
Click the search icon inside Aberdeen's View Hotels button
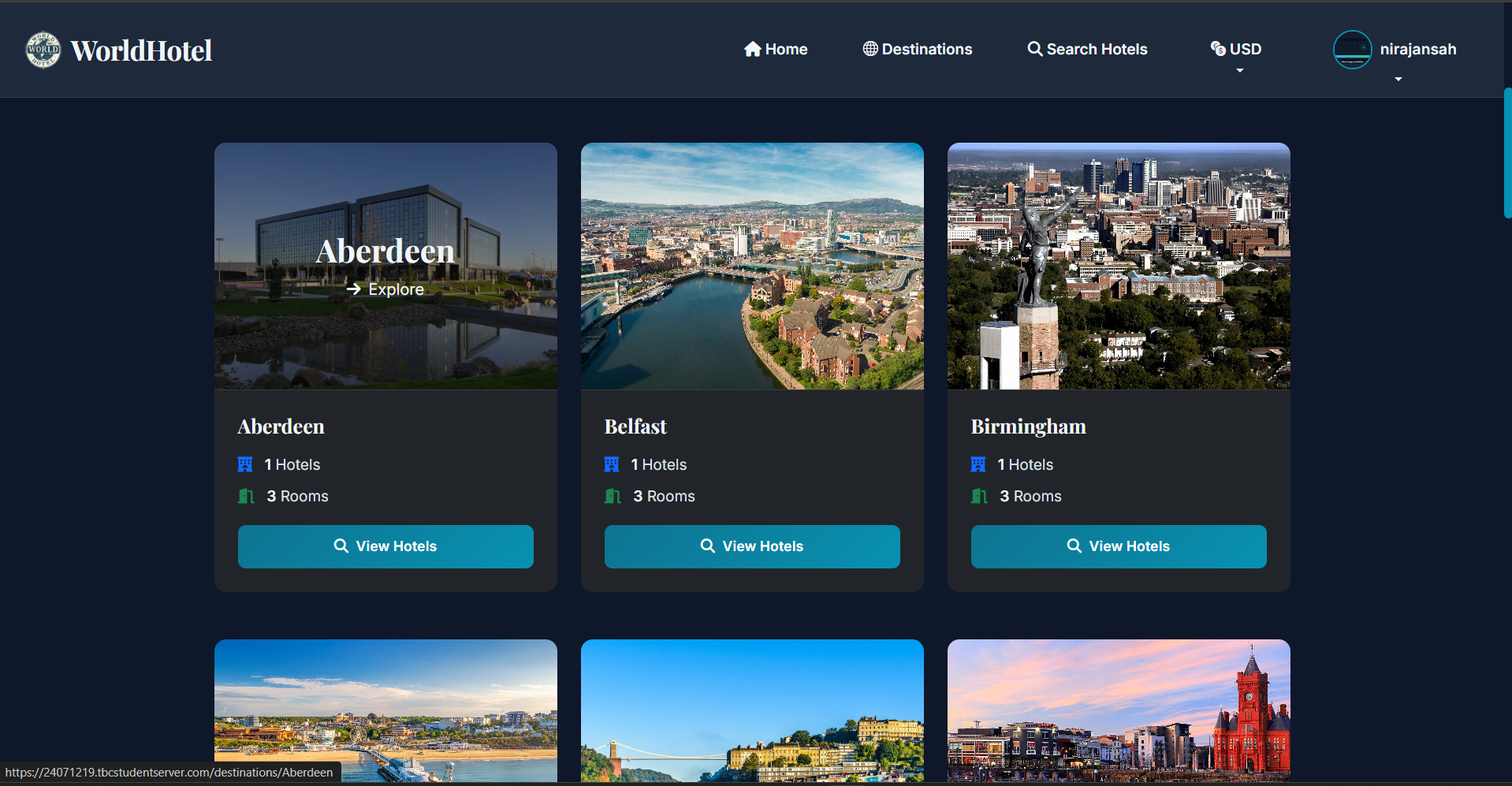pos(341,546)
